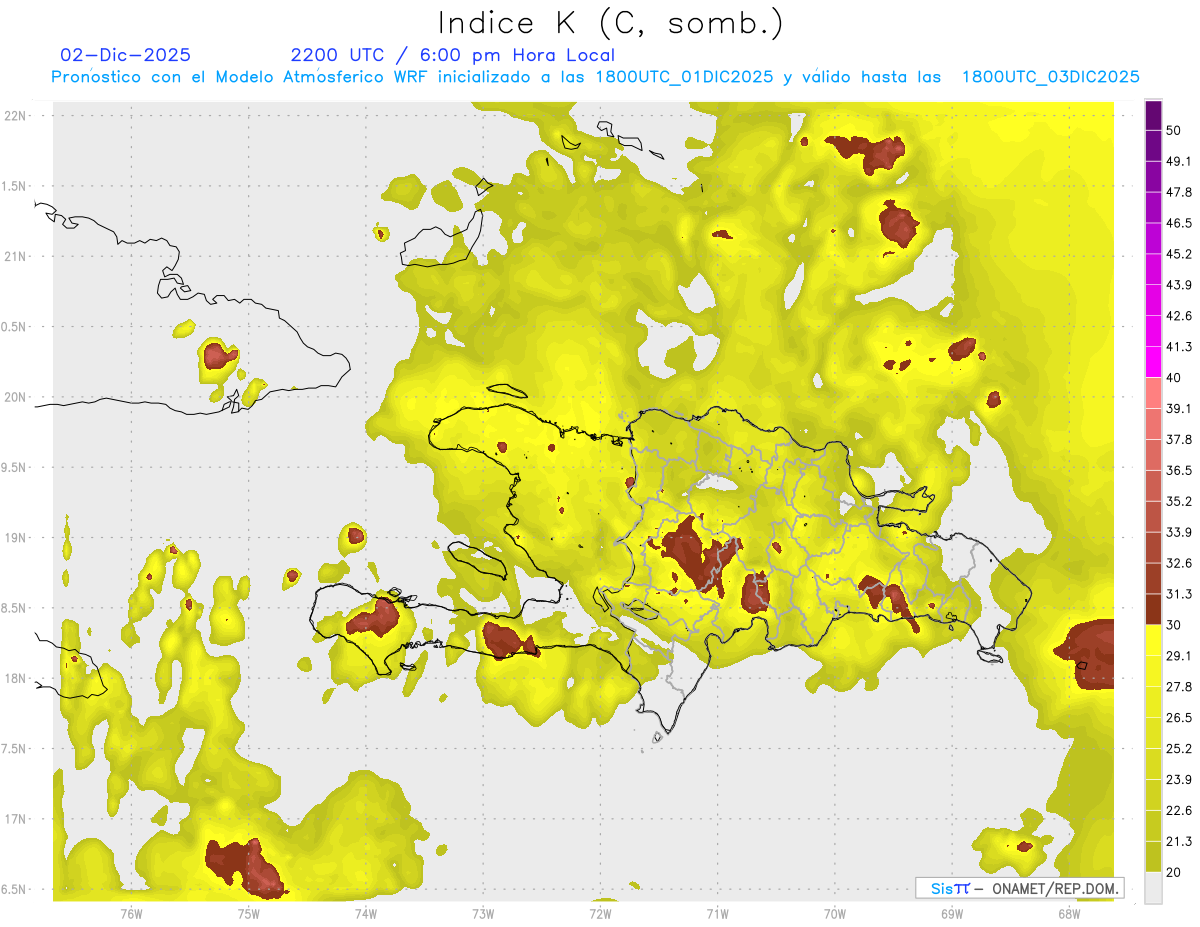Select the colorbar value '30'
Viewport: 1200px width, 927px height.
tap(1175, 625)
